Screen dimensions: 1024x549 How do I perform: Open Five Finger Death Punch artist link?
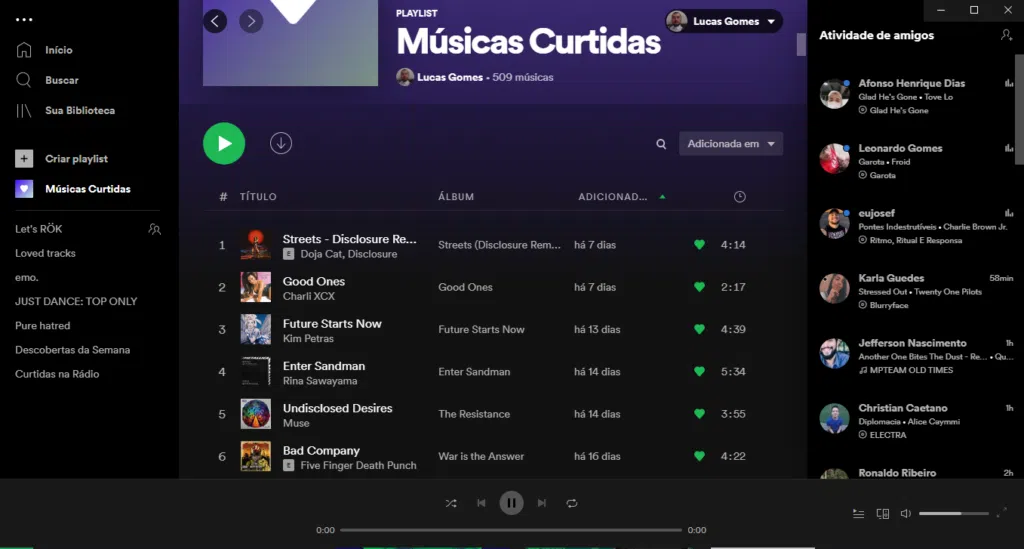(x=359, y=465)
